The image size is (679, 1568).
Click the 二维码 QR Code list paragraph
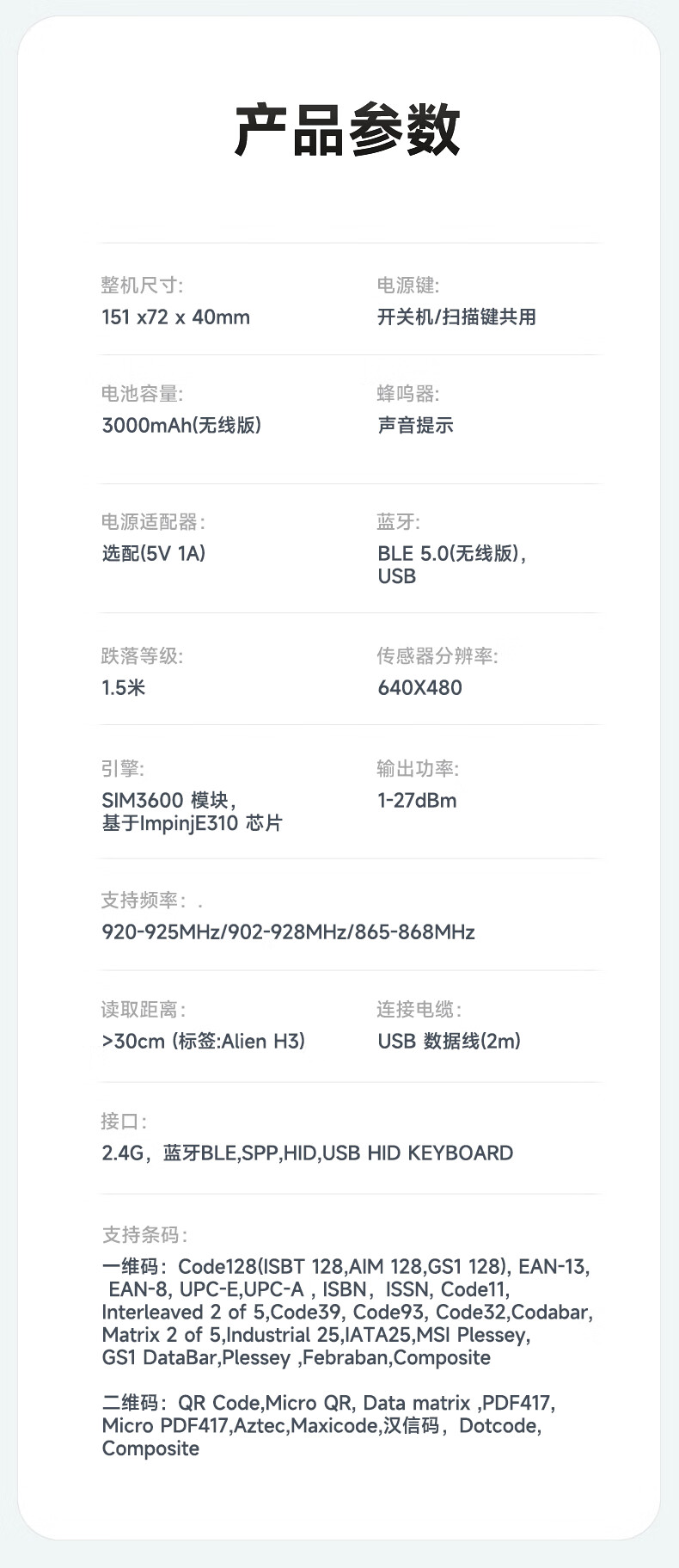(x=328, y=1426)
